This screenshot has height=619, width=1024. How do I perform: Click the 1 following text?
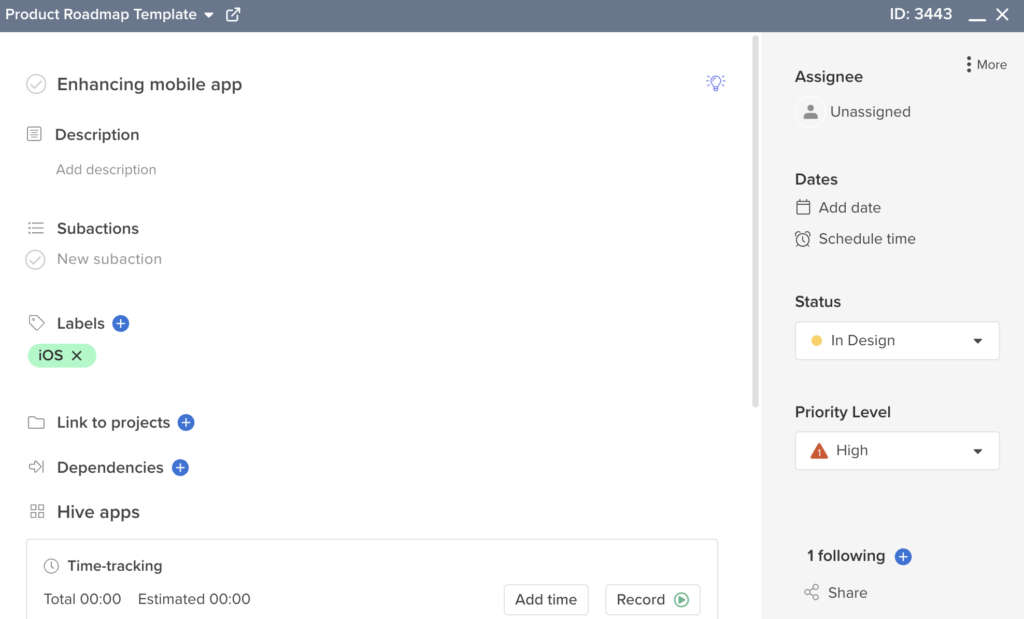click(846, 556)
